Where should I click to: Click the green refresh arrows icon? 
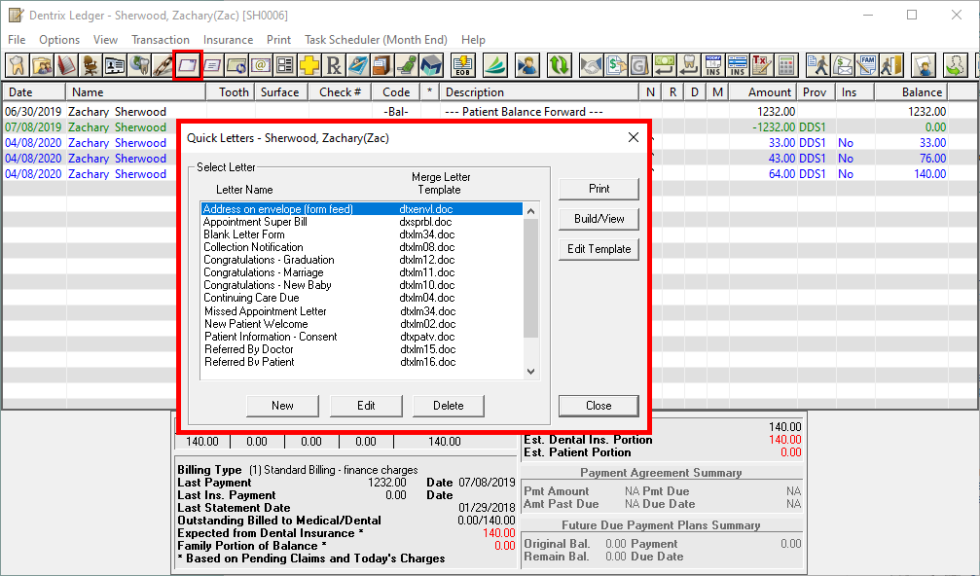coord(559,66)
